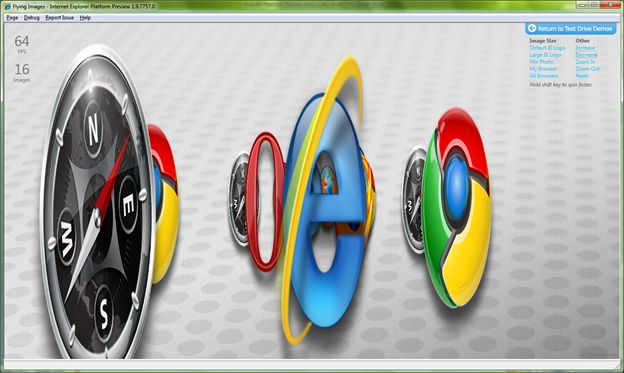
Task: Click the Decrease link
Action: tap(586, 55)
